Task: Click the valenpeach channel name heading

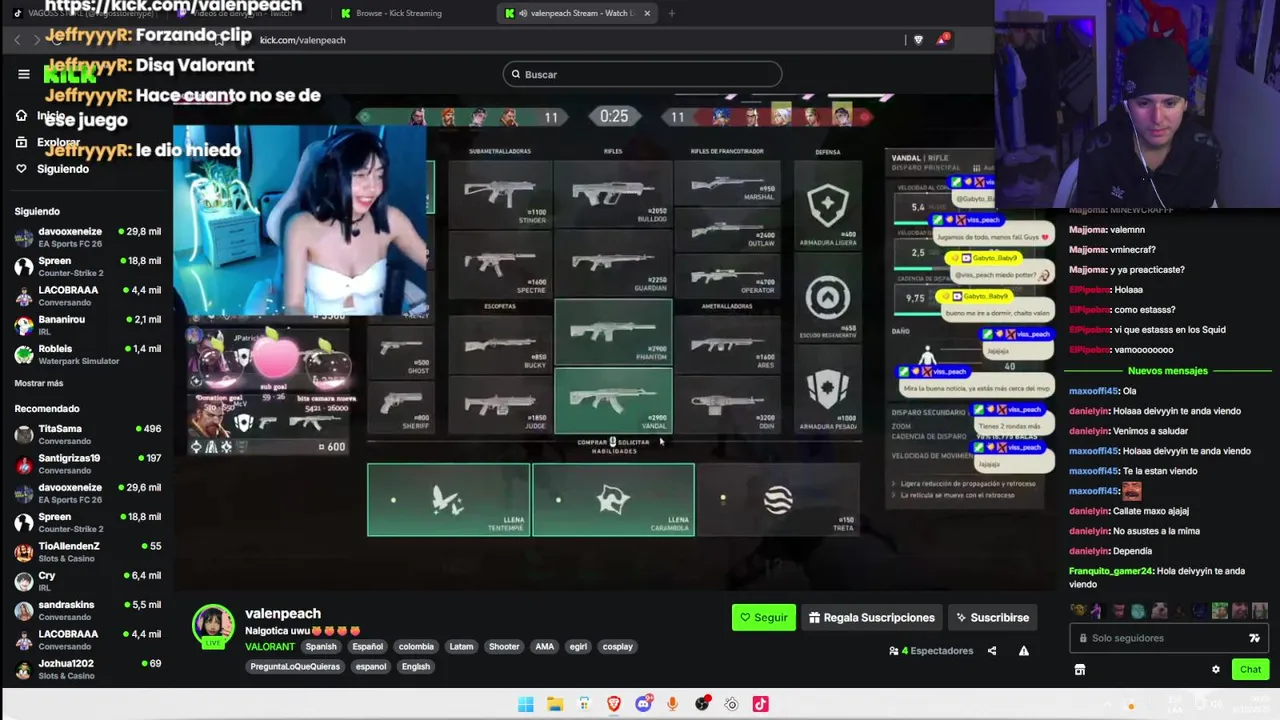Action: pos(283,614)
